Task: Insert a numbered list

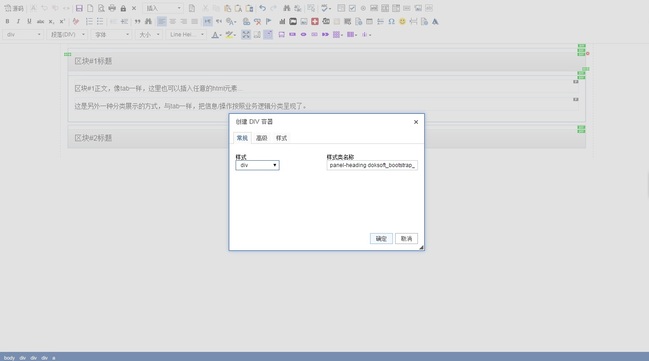Action: tap(89, 22)
